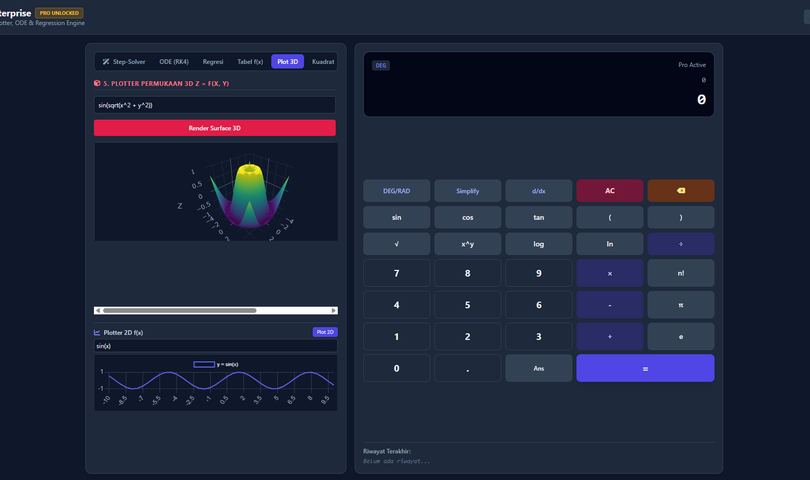Click the digit 0 key
This screenshot has height=480, width=810.
[396, 368]
